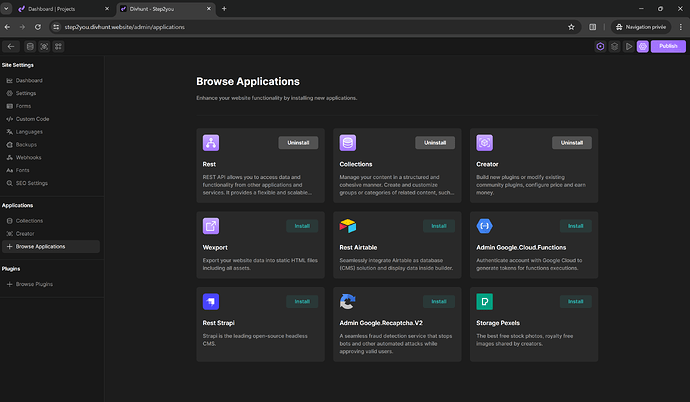Open Fonts in the sidebar
This screenshot has height=402, width=690.
tap(51, 170)
